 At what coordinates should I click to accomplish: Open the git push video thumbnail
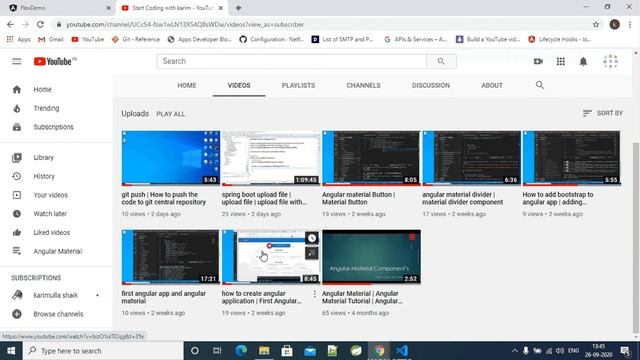[171, 158]
